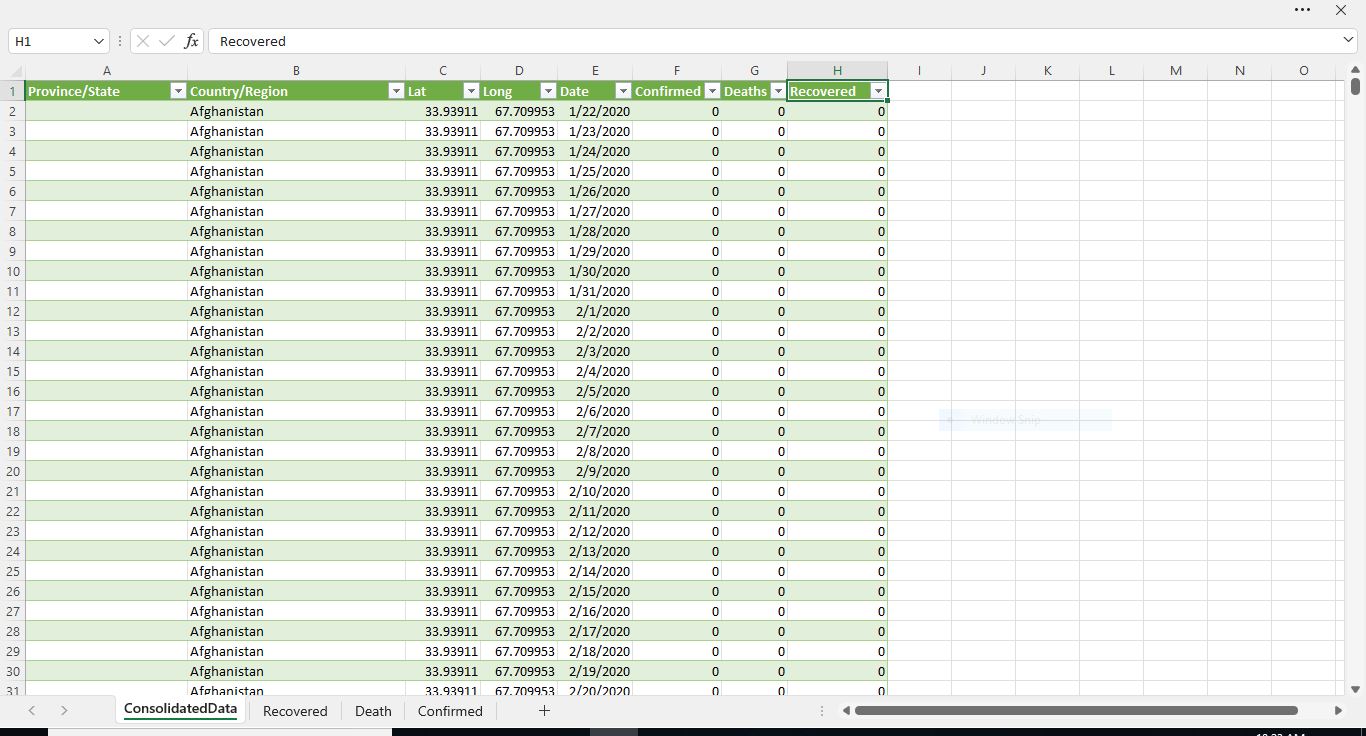
Task: Go to the next sheet with the right arrow
Action: pyautogui.click(x=64, y=710)
